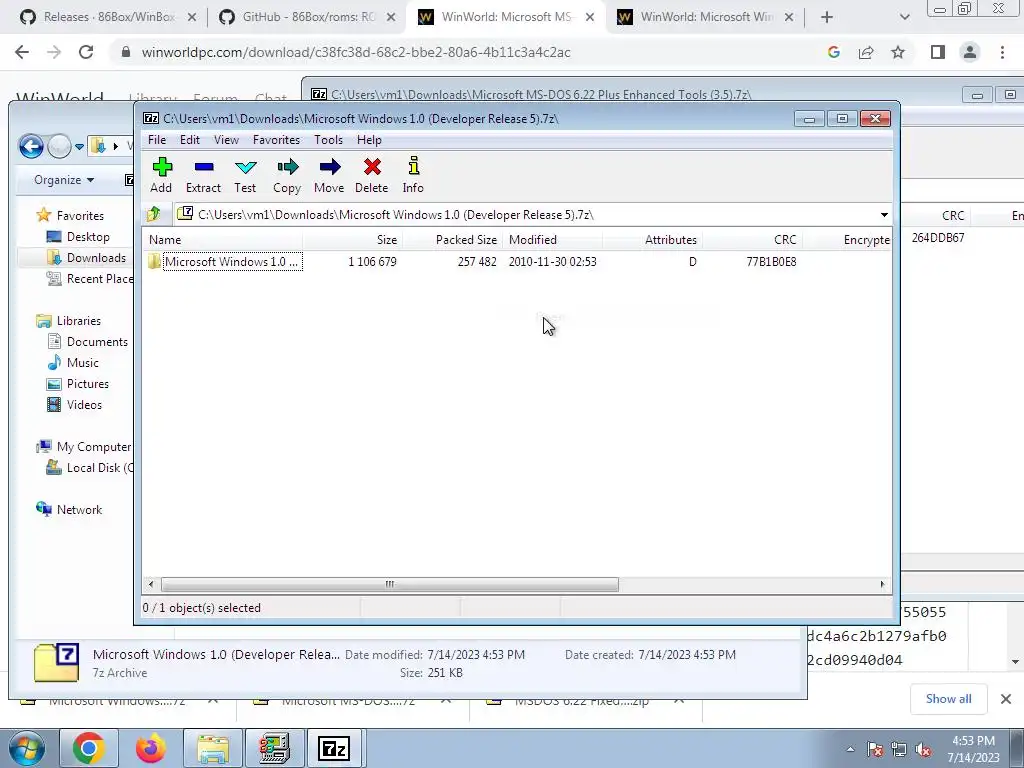
Task: Sort by Attributes column header
Action: [x=652, y=240]
